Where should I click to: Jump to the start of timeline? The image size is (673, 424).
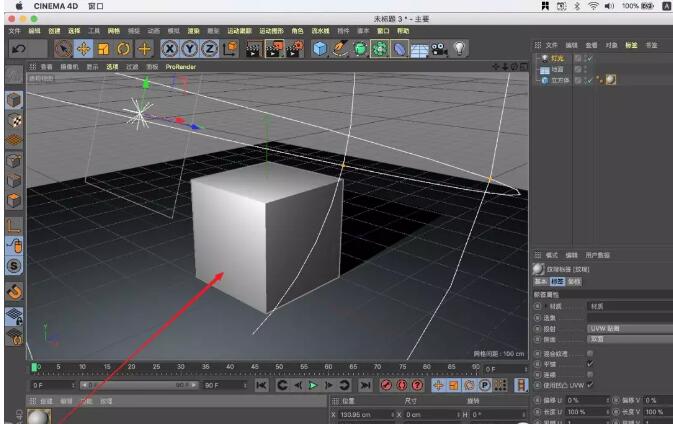(262, 385)
